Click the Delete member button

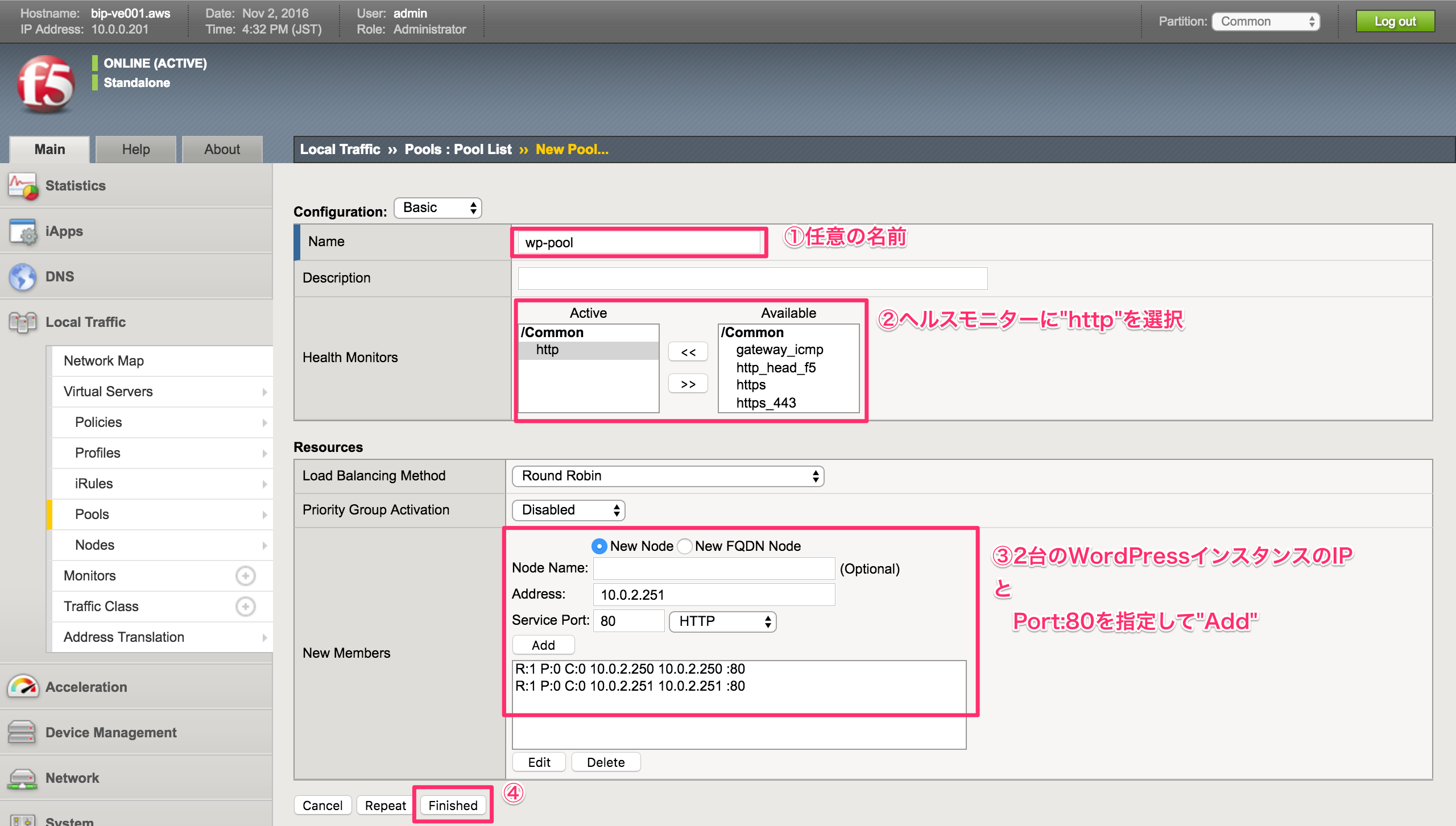click(x=606, y=762)
